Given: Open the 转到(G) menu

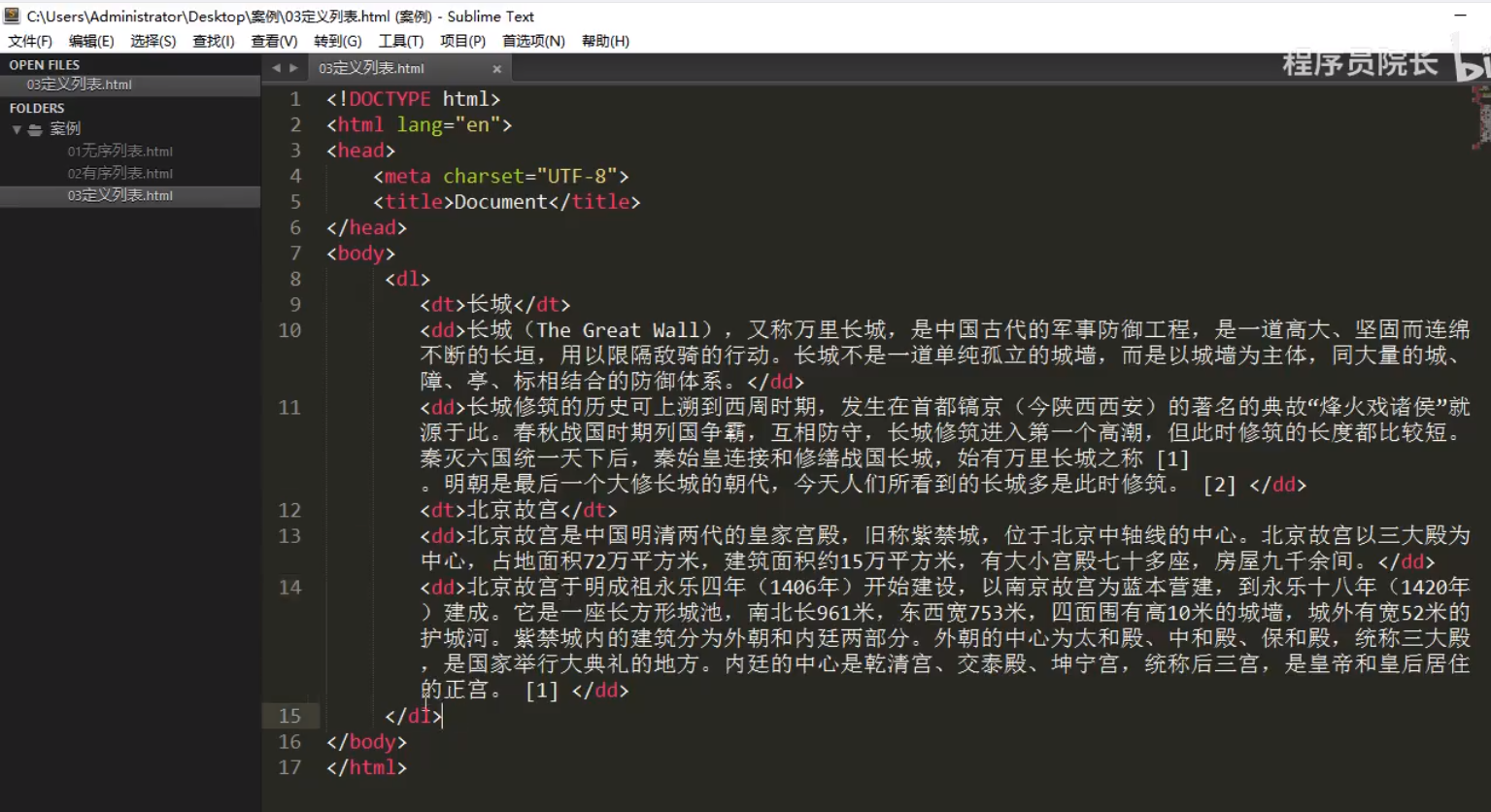Looking at the screenshot, I should (x=338, y=41).
